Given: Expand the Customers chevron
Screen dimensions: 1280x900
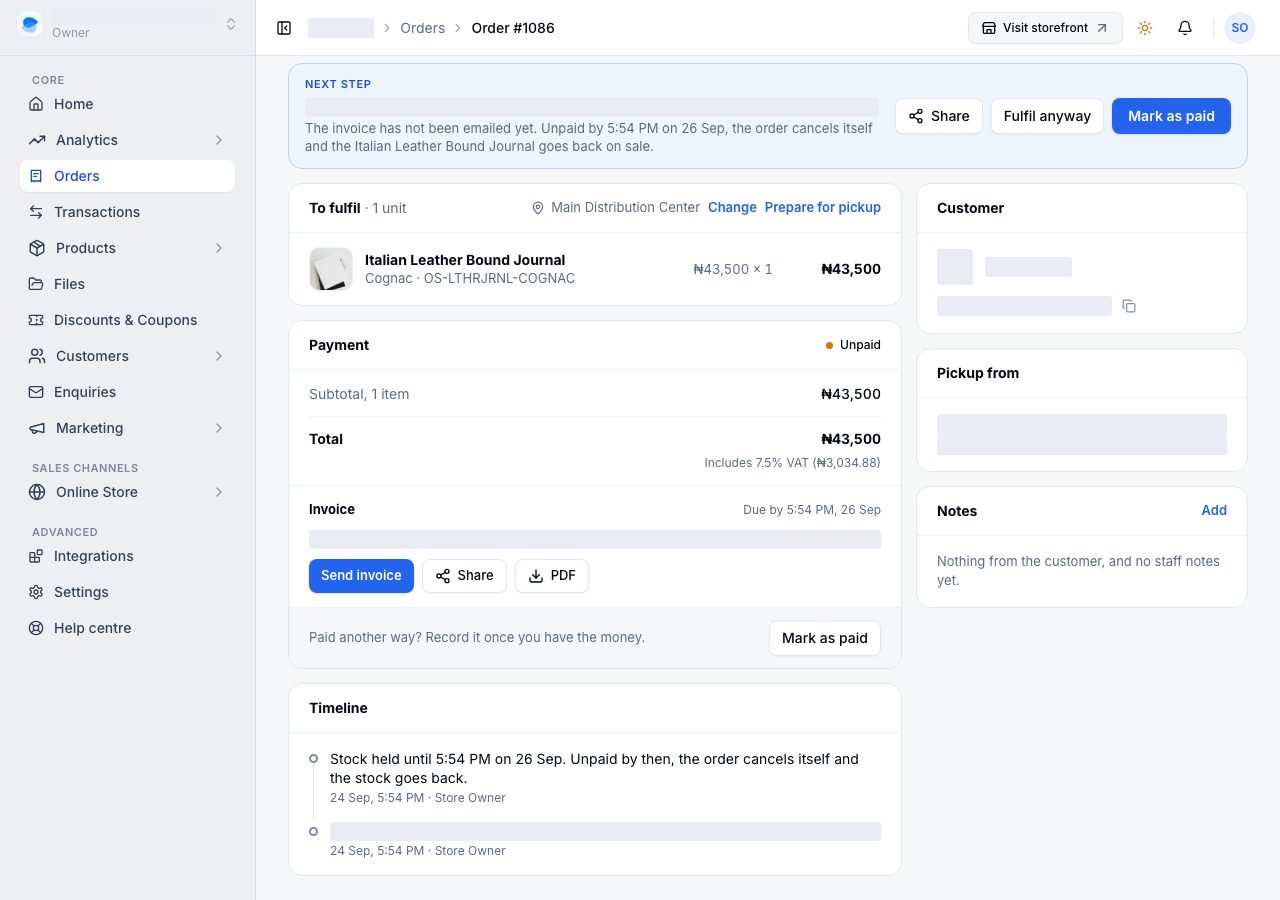Looking at the screenshot, I should point(219,356).
